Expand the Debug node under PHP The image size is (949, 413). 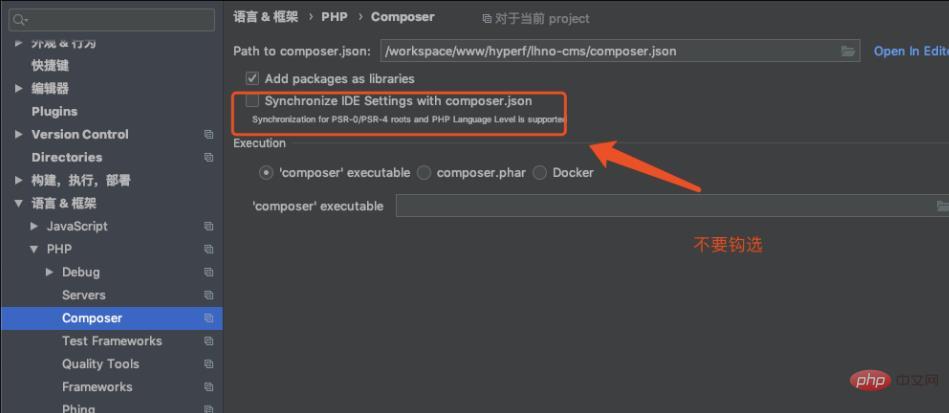[x=50, y=272]
